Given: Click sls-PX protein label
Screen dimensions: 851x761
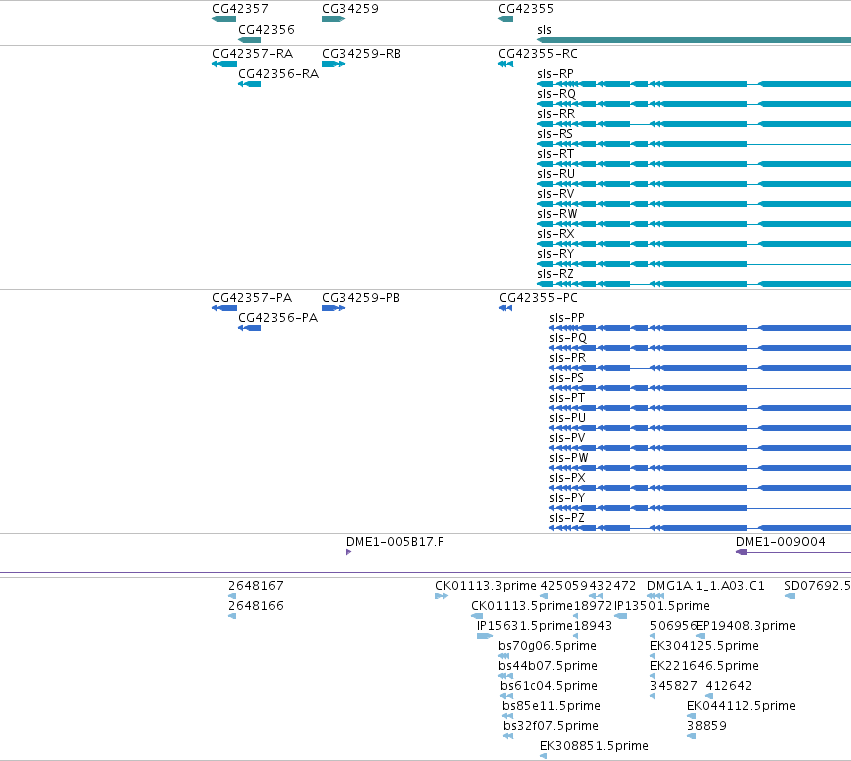Looking at the screenshot, I should [x=567, y=478].
